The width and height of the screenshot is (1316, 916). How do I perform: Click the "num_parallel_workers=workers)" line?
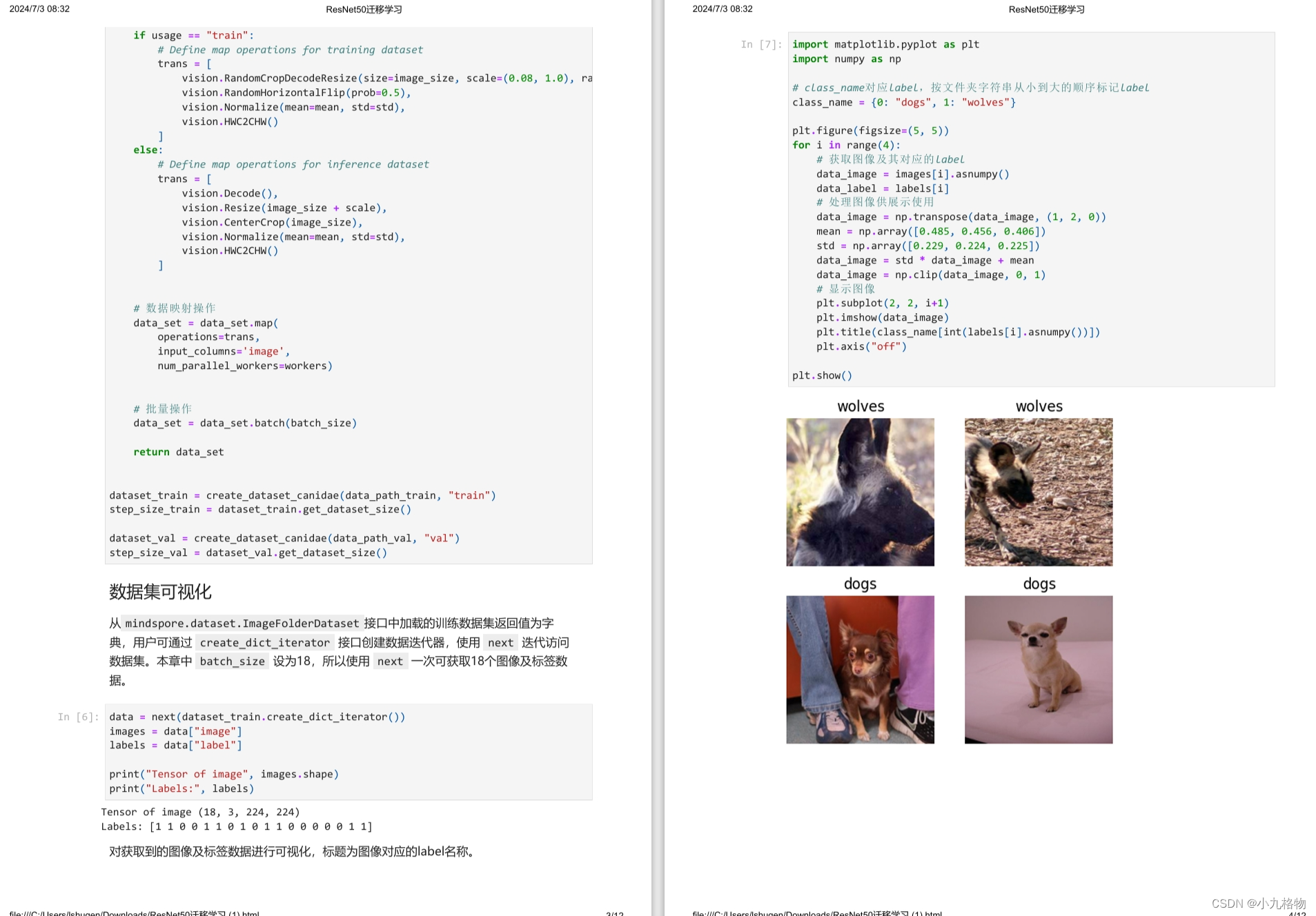click(x=245, y=366)
